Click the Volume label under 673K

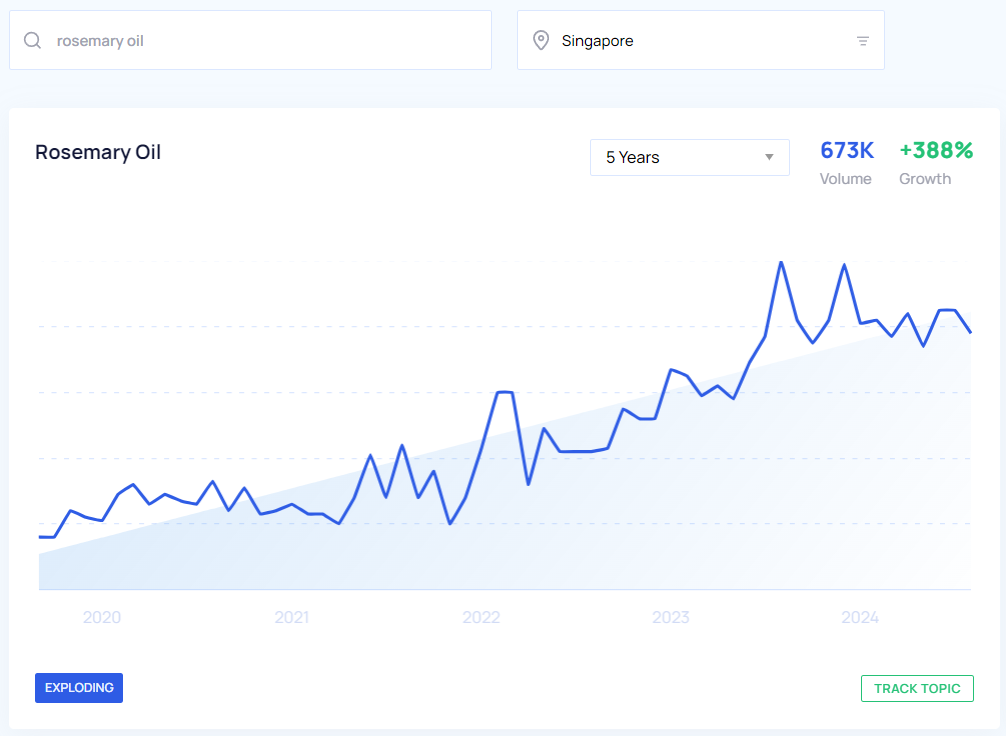[x=845, y=179]
